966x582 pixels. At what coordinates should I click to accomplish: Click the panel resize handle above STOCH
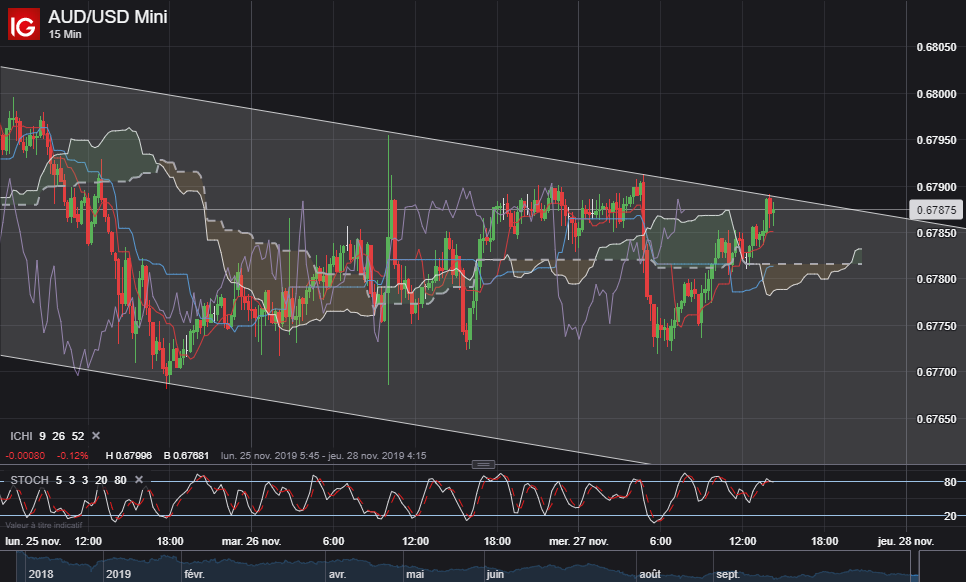pos(483,464)
